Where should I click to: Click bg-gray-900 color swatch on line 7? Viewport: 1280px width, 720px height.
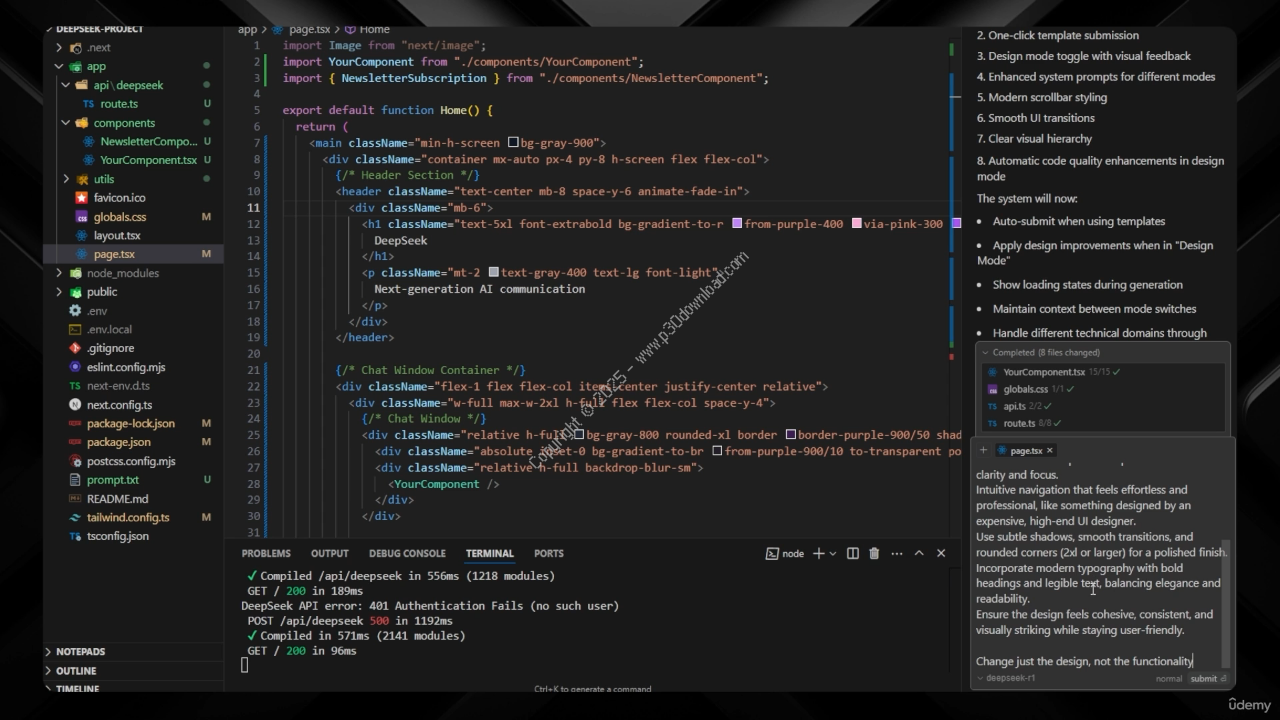pos(513,143)
